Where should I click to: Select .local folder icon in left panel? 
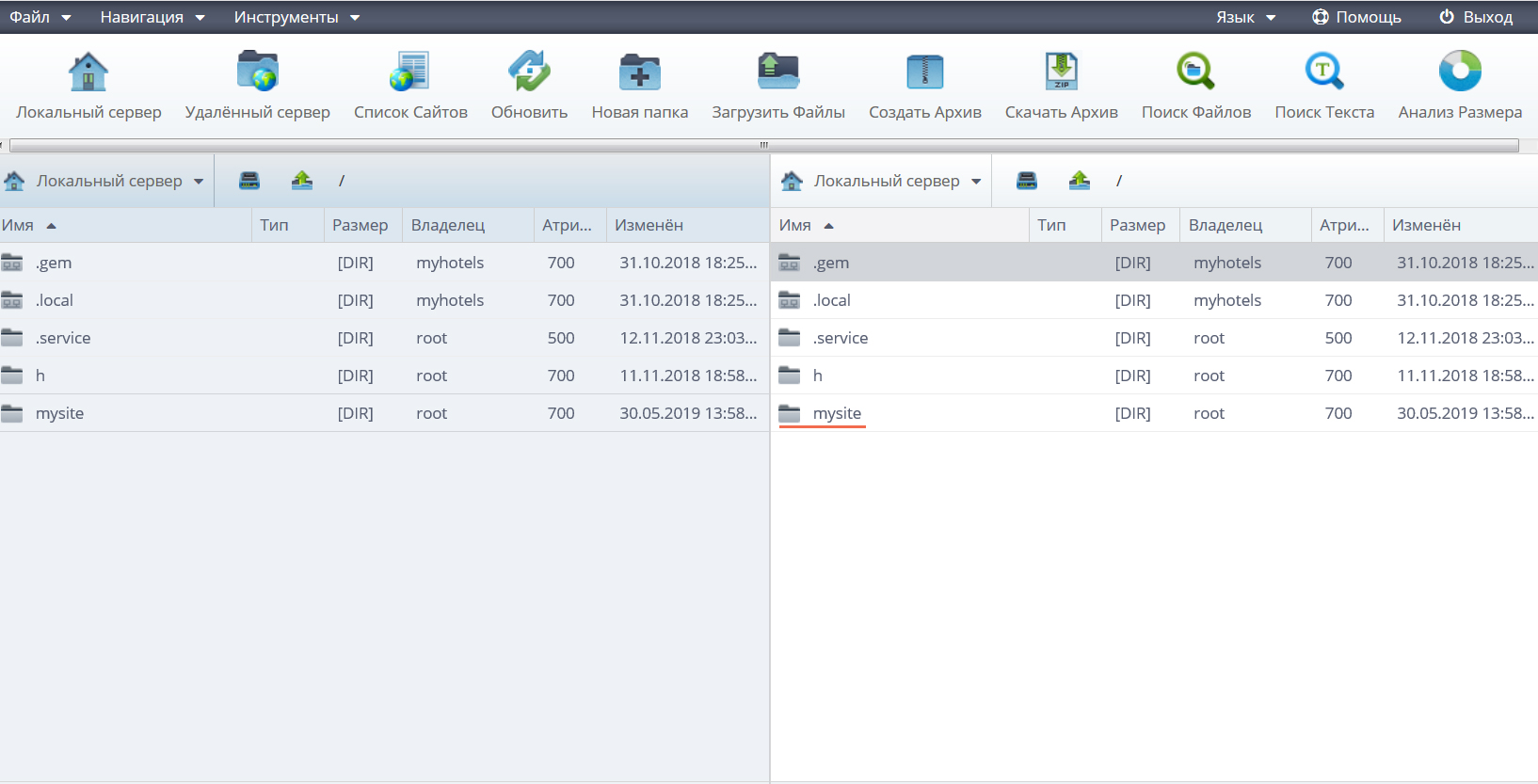click(x=12, y=300)
